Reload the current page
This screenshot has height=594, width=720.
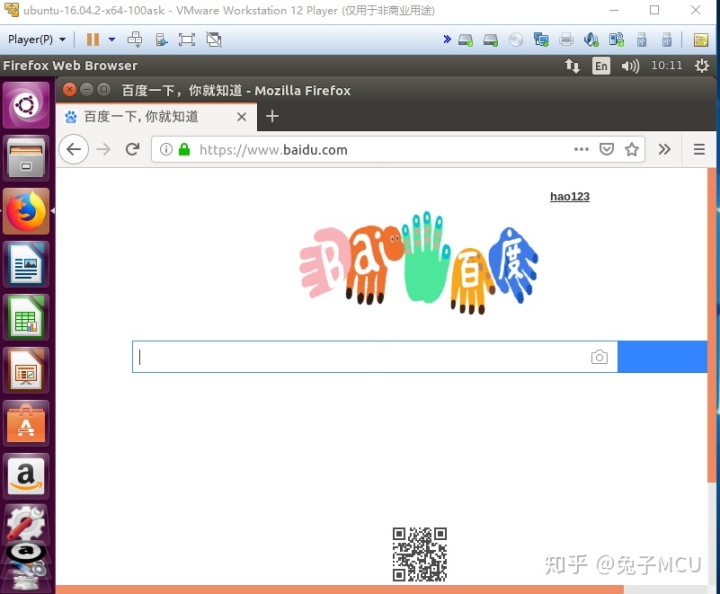coord(133,149)
